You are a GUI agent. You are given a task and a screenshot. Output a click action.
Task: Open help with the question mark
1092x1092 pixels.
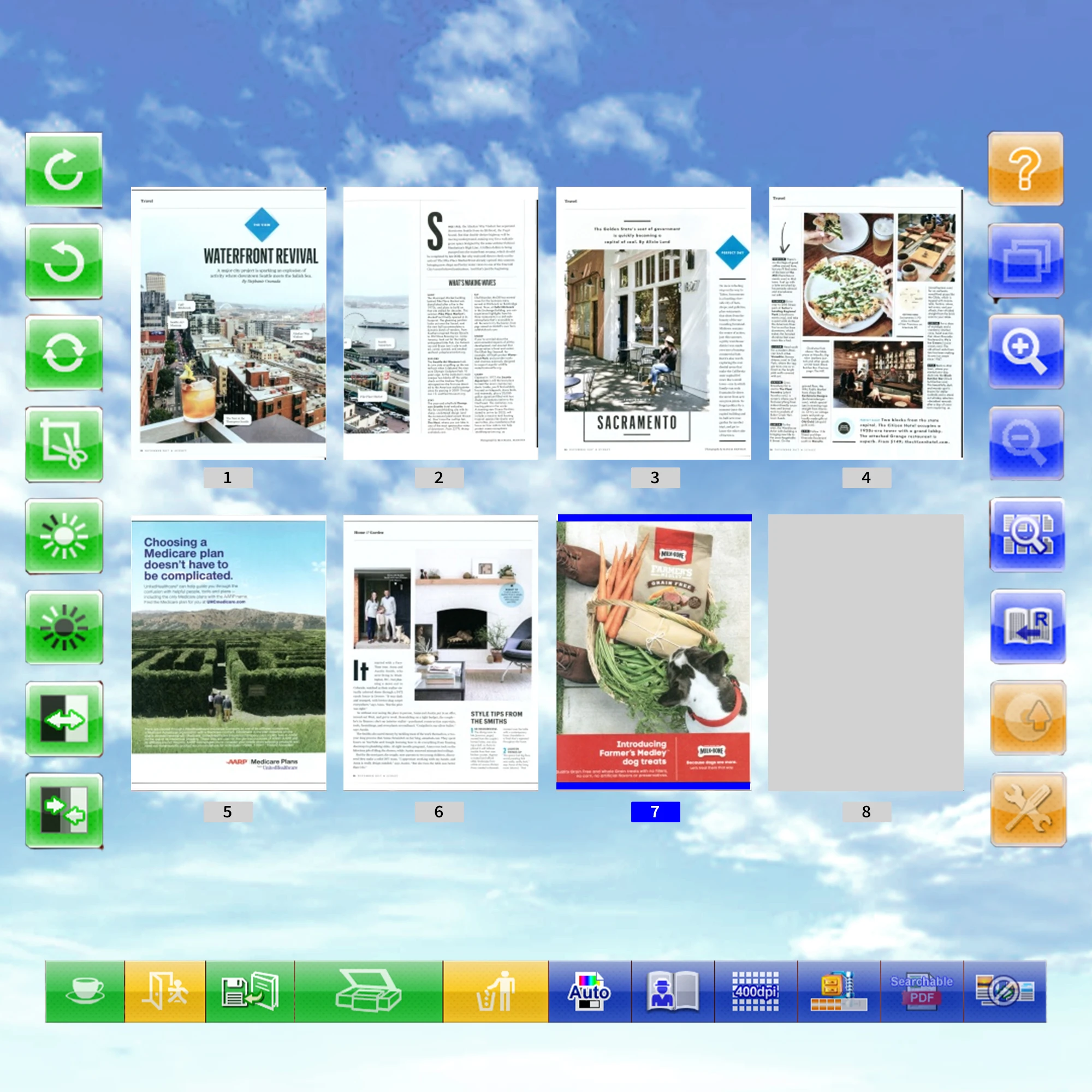(1025, 168)
